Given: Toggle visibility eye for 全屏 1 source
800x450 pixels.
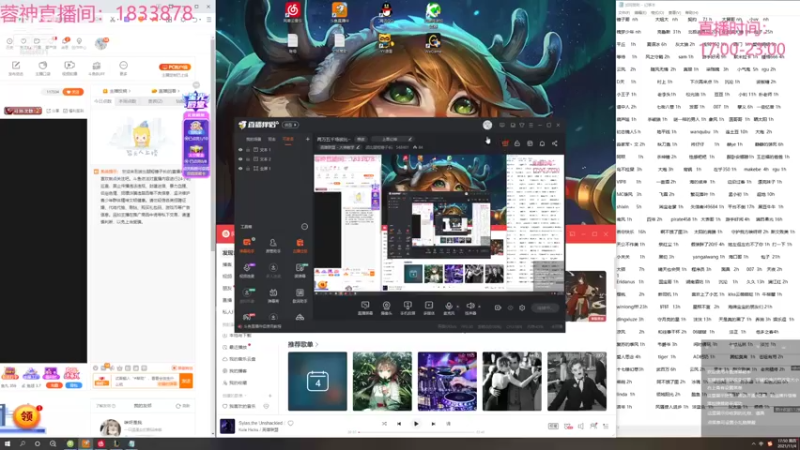Looking at the screenshot, I should point(240,168).
